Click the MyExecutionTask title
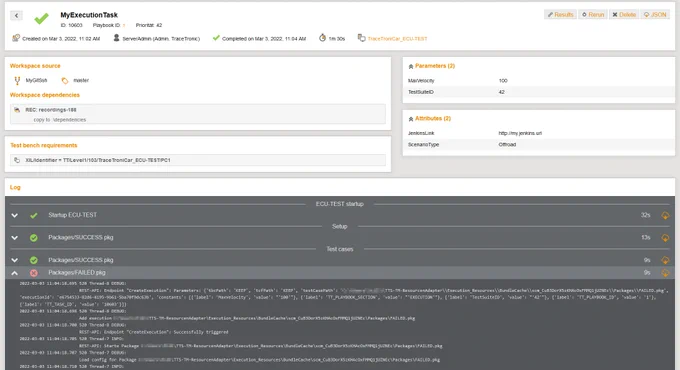Screen dimensions: 680x370 [89, 15]
